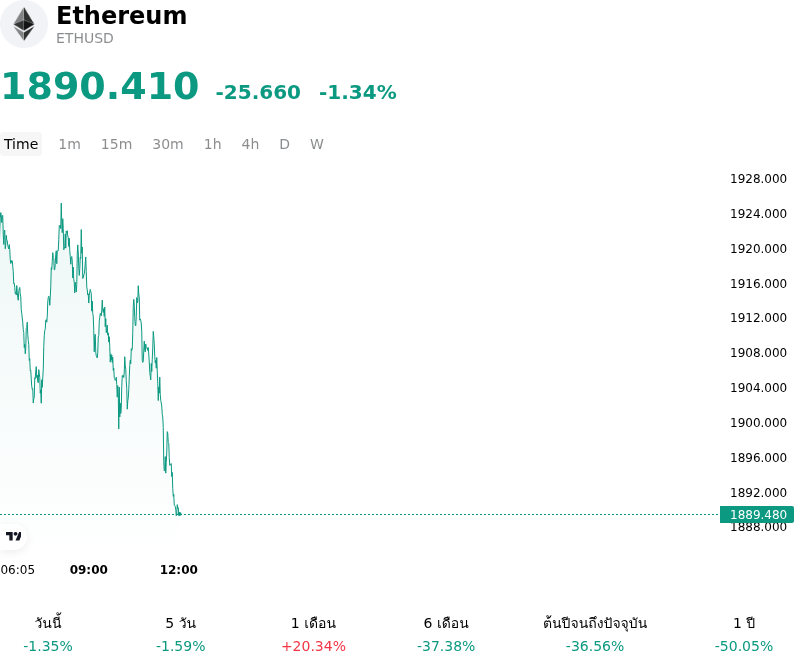This screenshot has height=666, width=800.
Task: Select the ต้นปีจนถึงปัจจุบัน range
Action: point(595,634)
